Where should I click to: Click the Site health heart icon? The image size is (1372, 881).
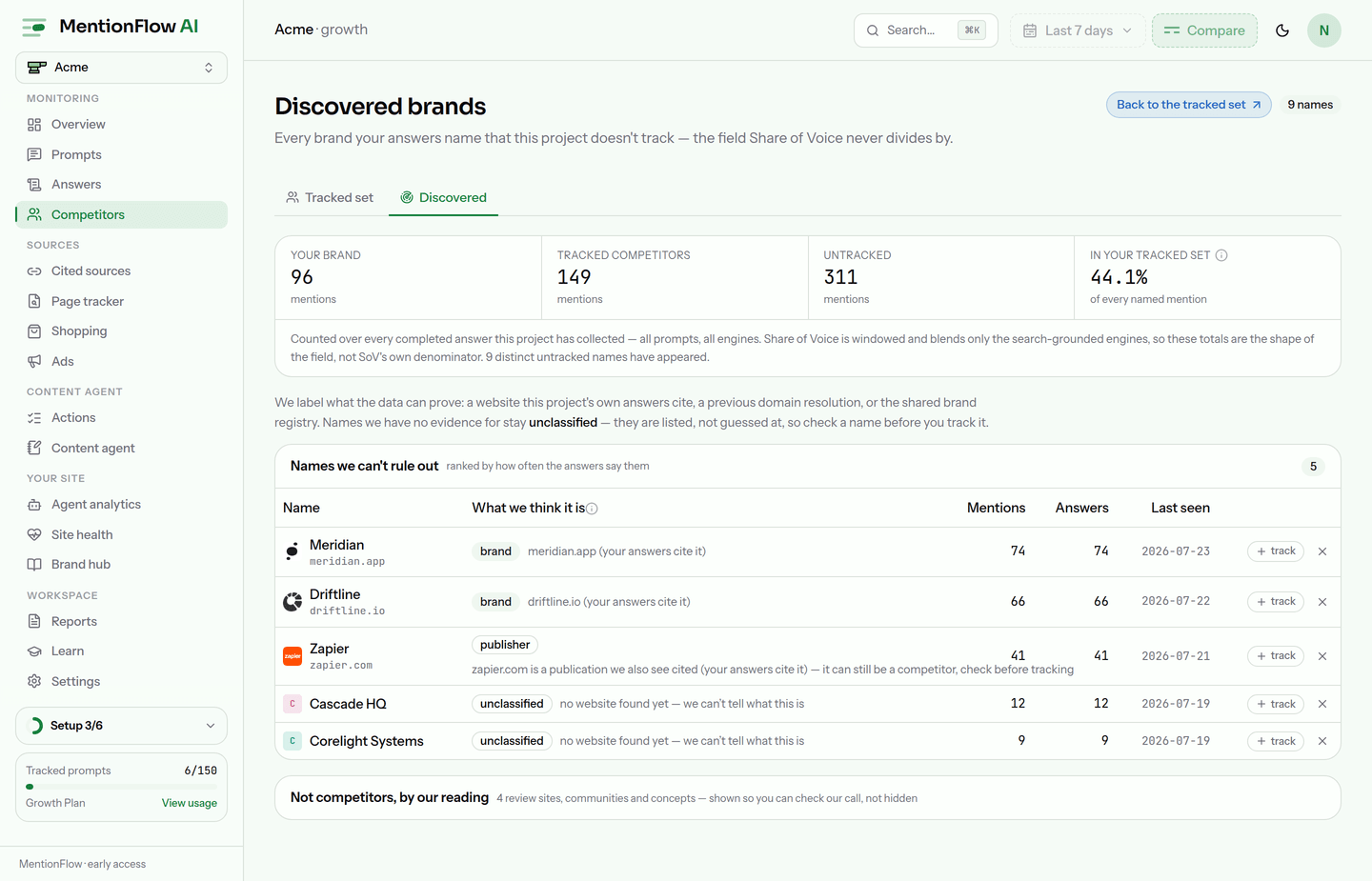click(x=34, y=534)
